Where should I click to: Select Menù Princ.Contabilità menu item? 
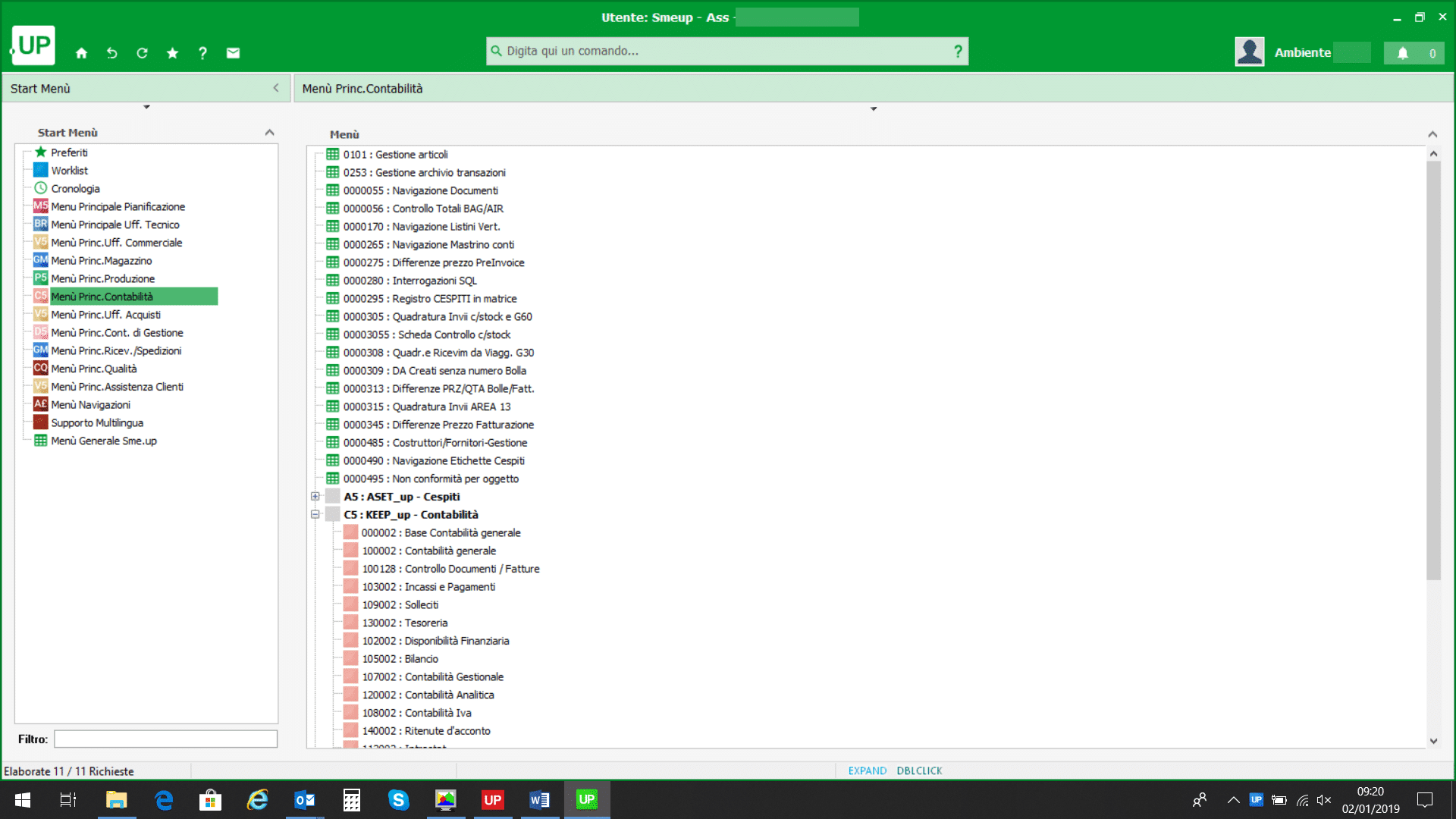pyautogui.click(x=101, y=296)
